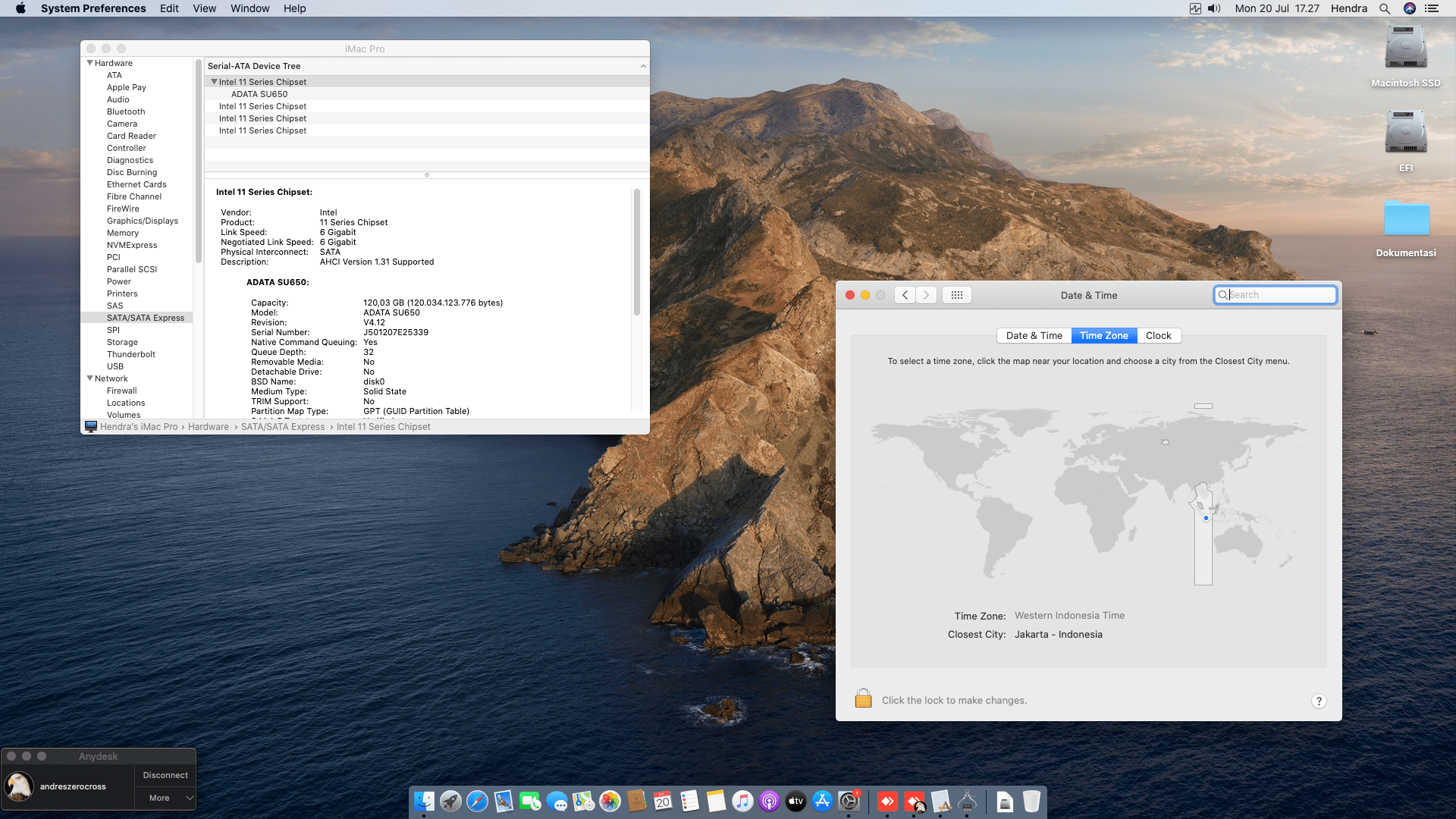1456x819 pixels.
Task: Switch to the Date & Time tab
Action: (x=1034, y=335)
